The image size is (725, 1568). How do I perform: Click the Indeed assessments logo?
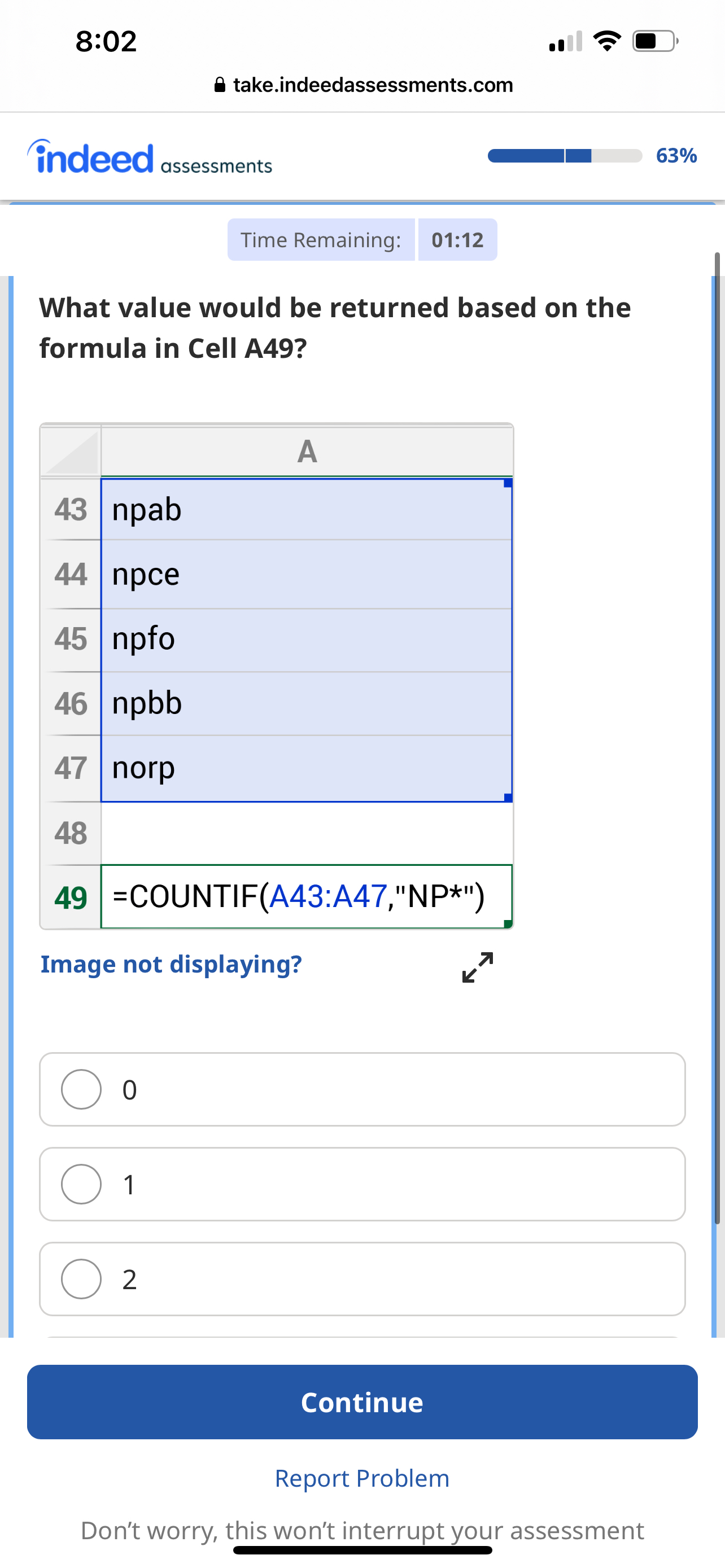[149, 156]
